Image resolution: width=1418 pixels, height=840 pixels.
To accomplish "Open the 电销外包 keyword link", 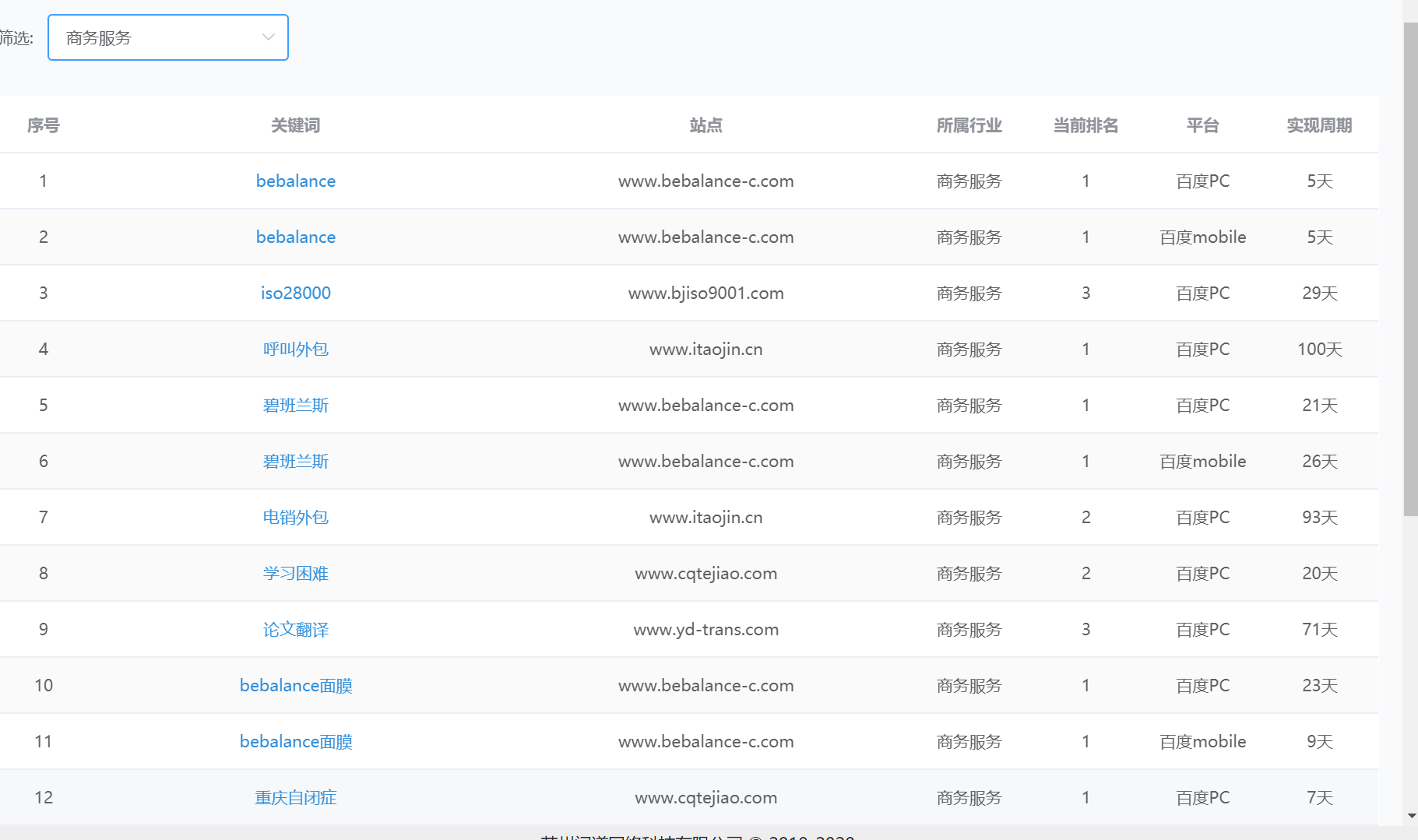I will (x=296, y=517).
